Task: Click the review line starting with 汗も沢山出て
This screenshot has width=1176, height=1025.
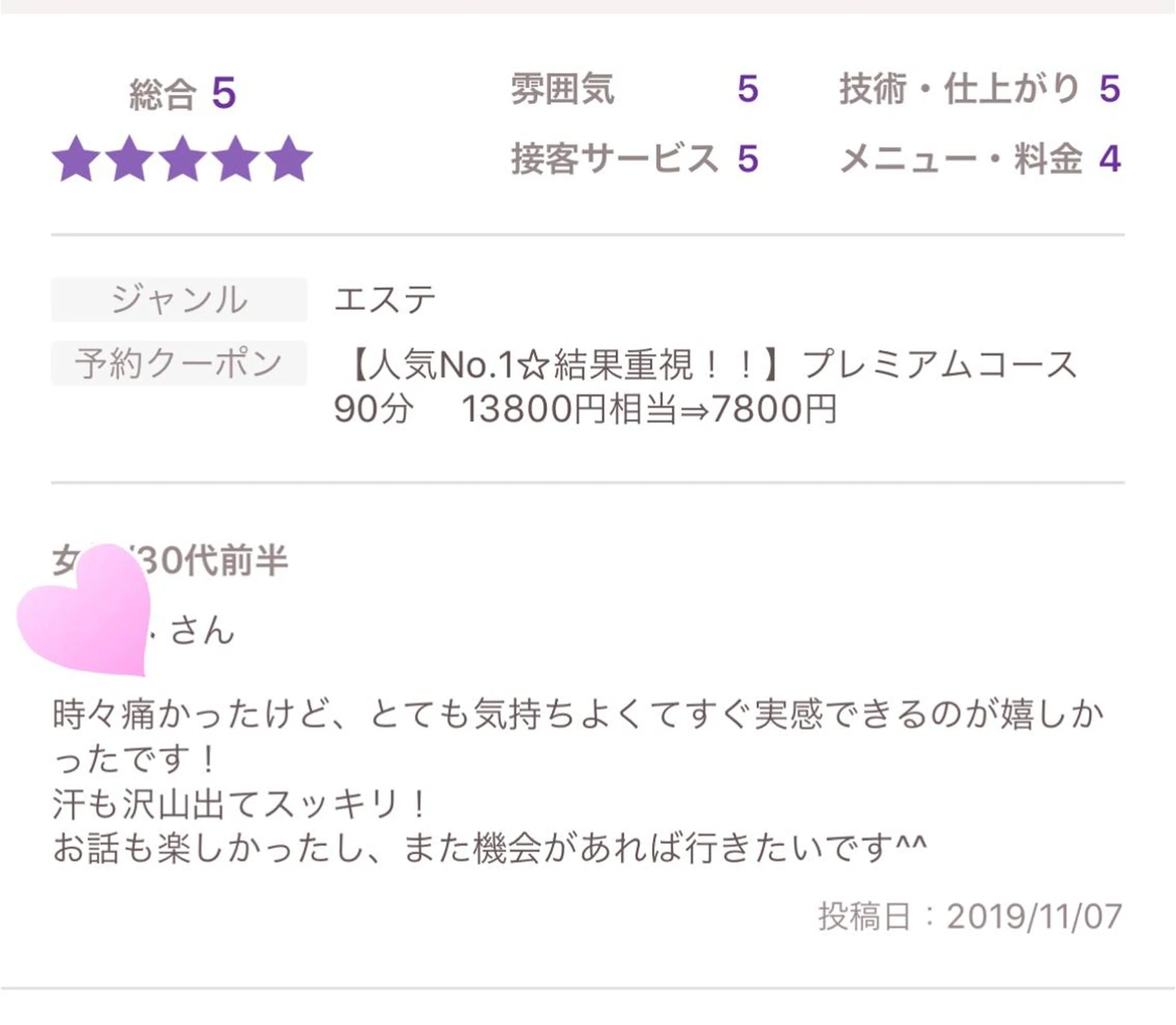Action: pos(240,804)
